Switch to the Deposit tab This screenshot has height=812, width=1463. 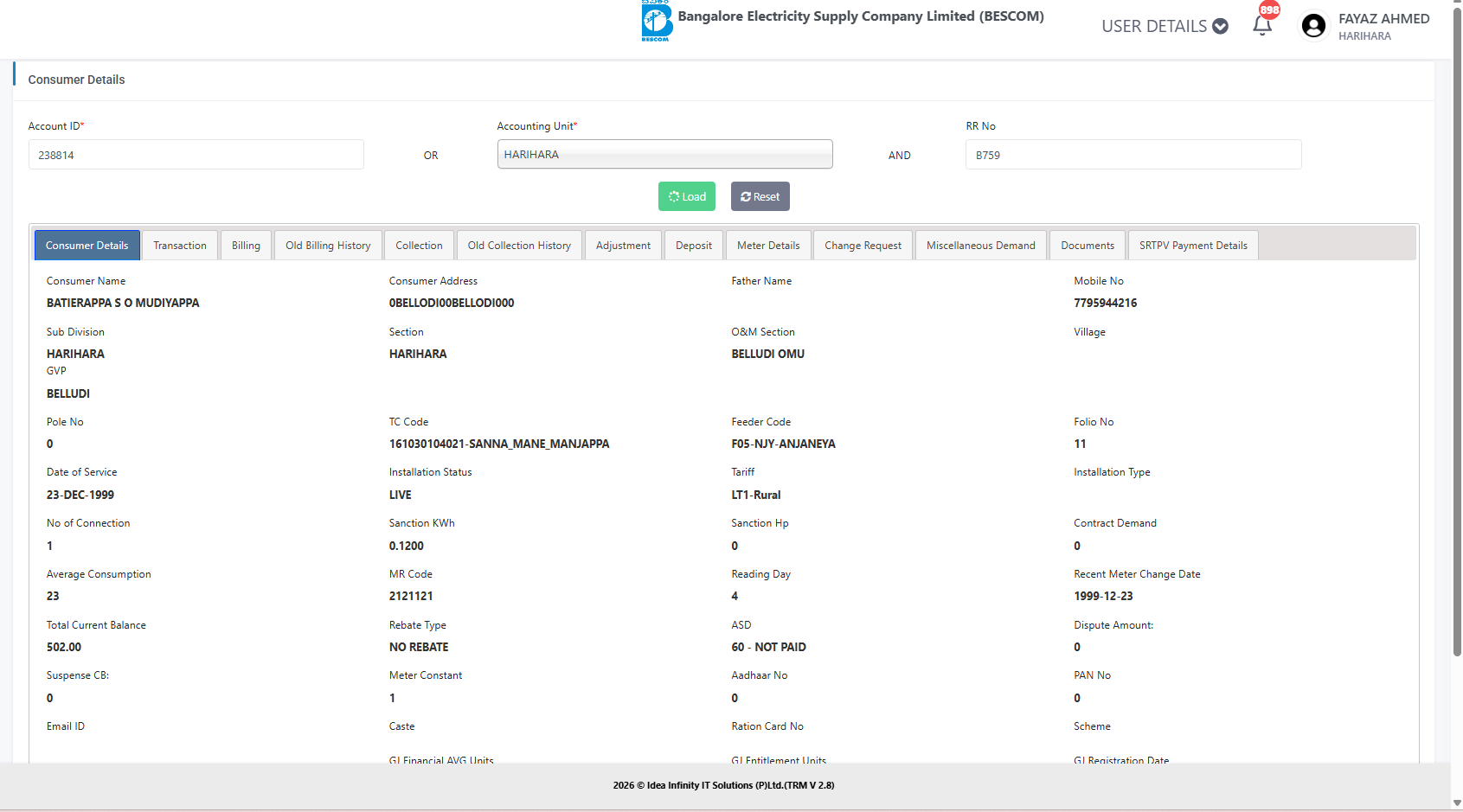click(694, 246)
